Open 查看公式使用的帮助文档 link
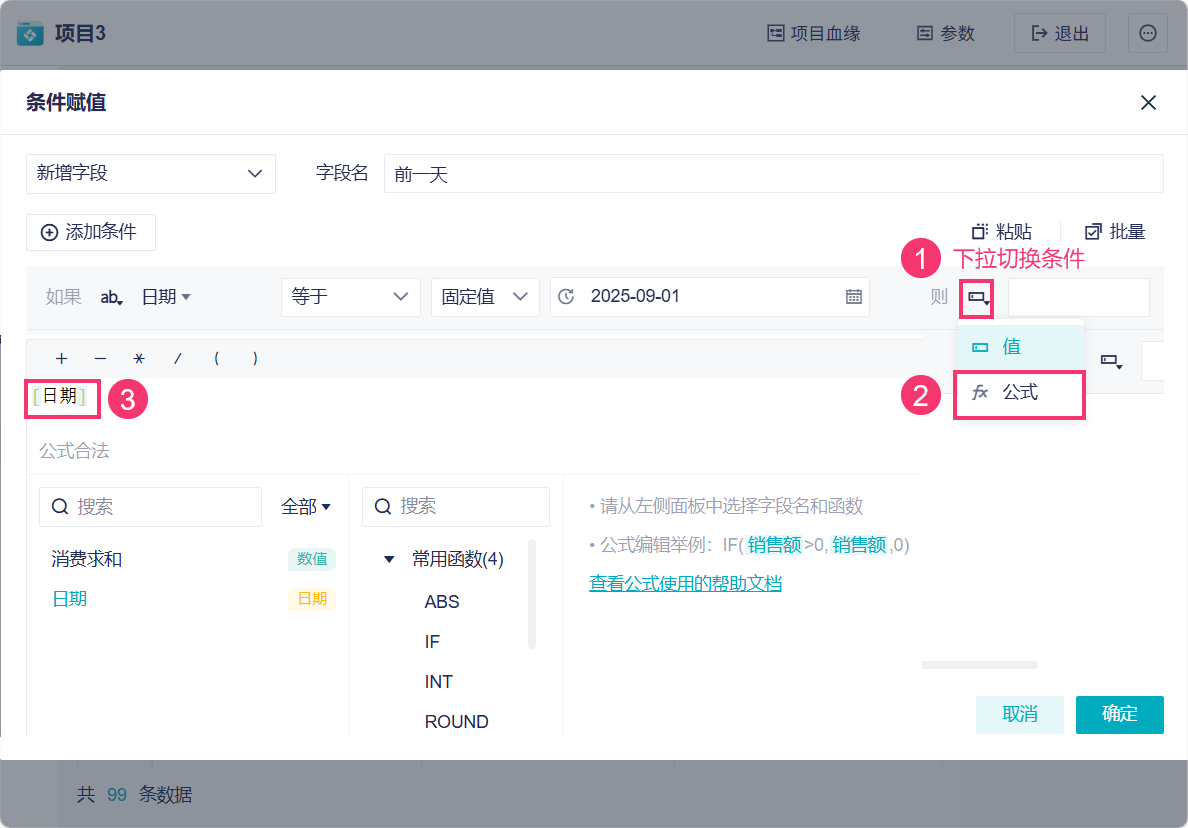Image resolution: width=1188 pixels, height=828 pixels. (x=685, y=584)
